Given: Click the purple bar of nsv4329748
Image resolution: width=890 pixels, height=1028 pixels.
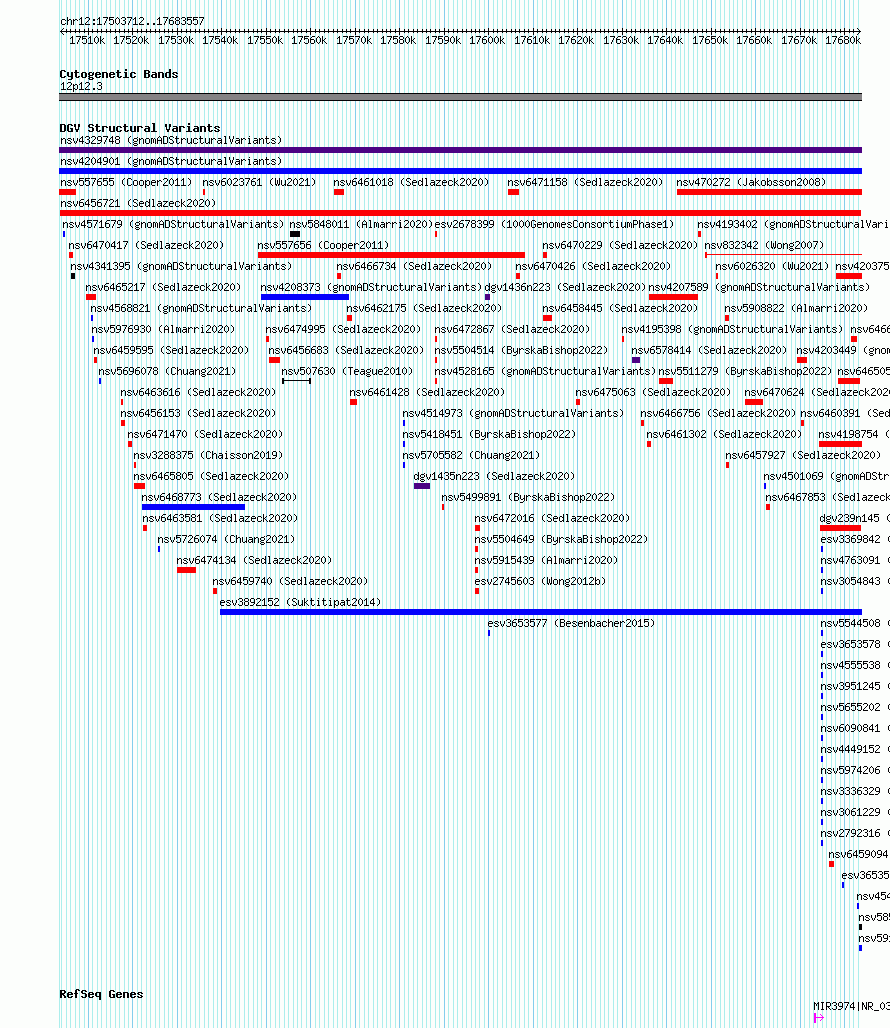Looking at the screenshot, I should [x=460, y=150].
